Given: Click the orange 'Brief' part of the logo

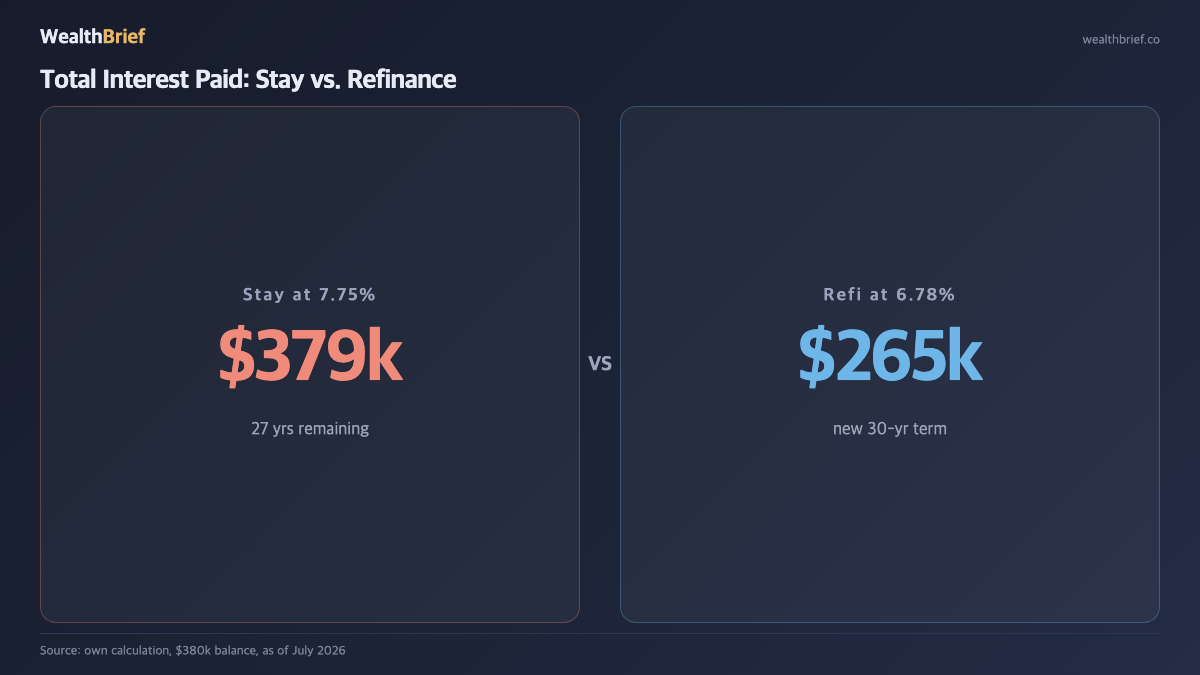Looking at the screenshot, I should coord(124,37).
